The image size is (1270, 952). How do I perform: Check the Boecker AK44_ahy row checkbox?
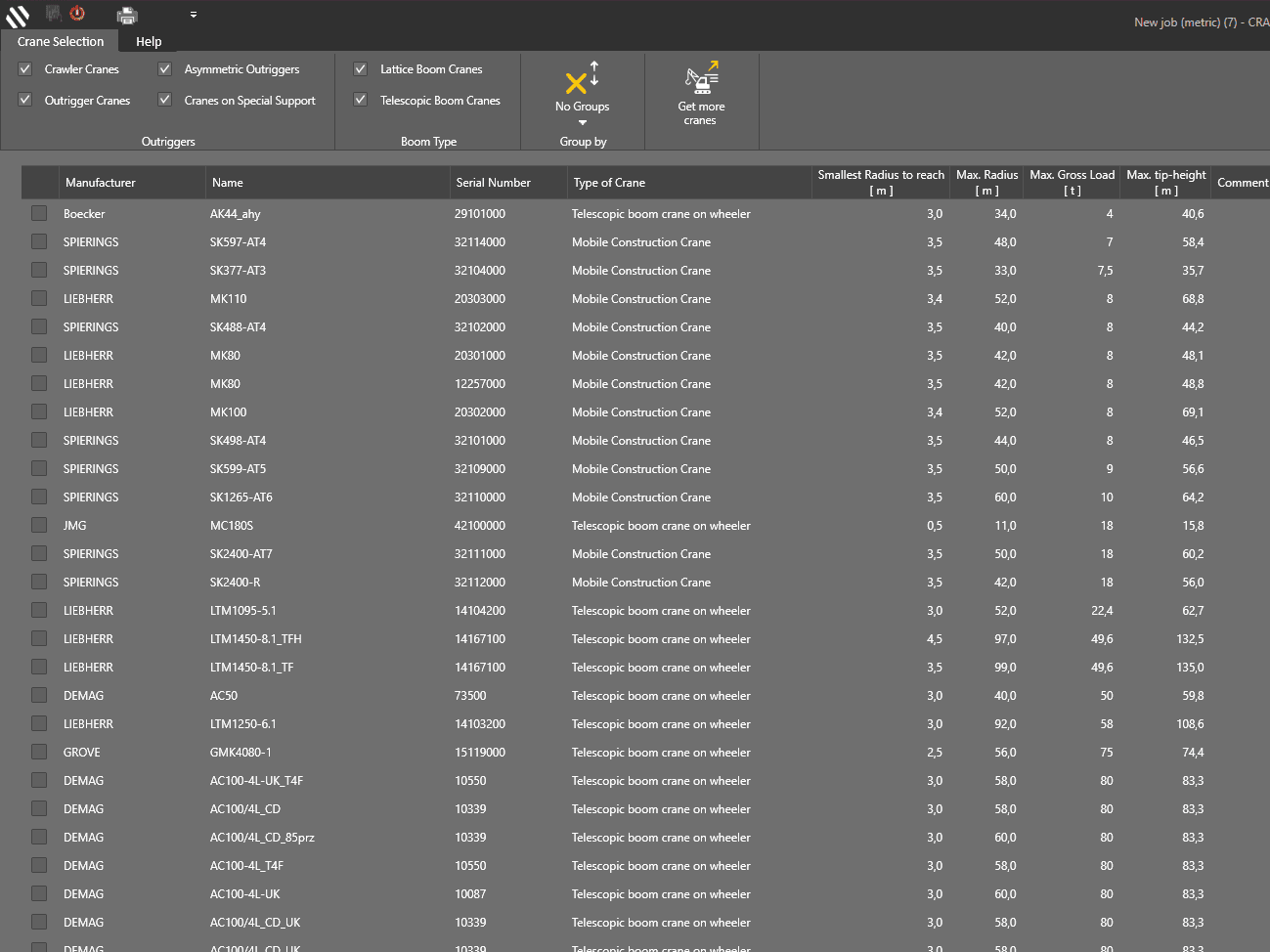coord(39,213)
